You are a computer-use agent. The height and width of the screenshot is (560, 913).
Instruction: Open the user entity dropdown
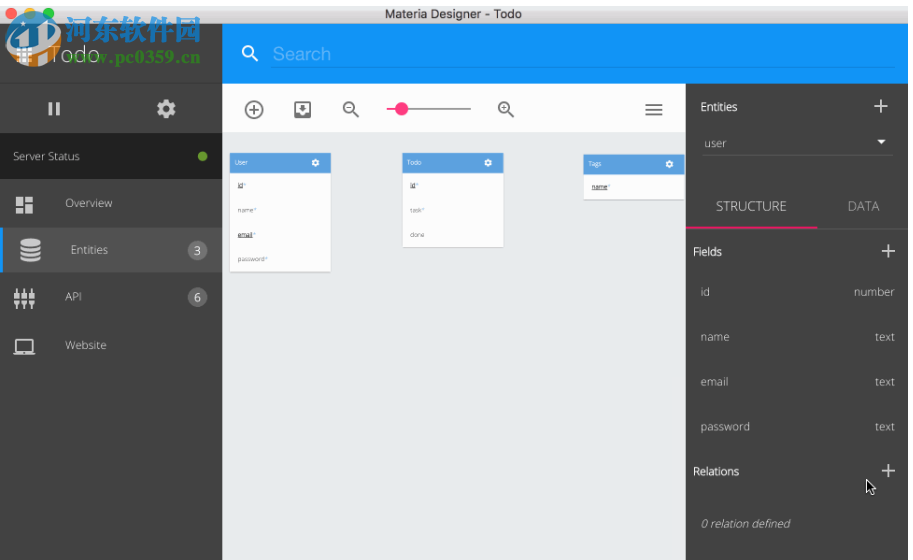point(795,143)
